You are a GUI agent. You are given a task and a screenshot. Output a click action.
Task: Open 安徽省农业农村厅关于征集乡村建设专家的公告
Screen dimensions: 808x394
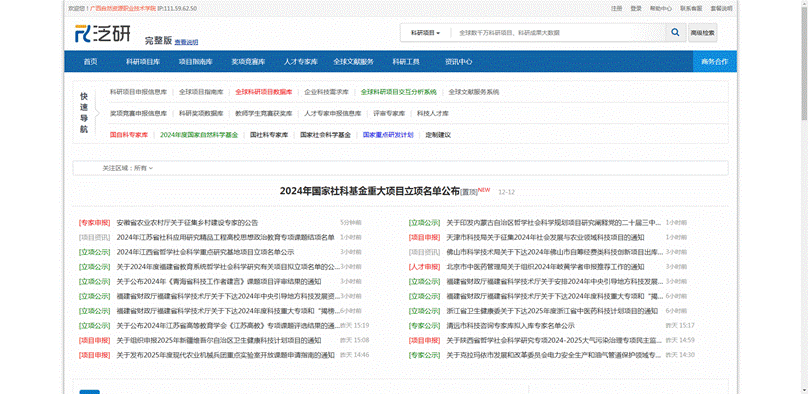pyautogui.click(x=187, y=223)
